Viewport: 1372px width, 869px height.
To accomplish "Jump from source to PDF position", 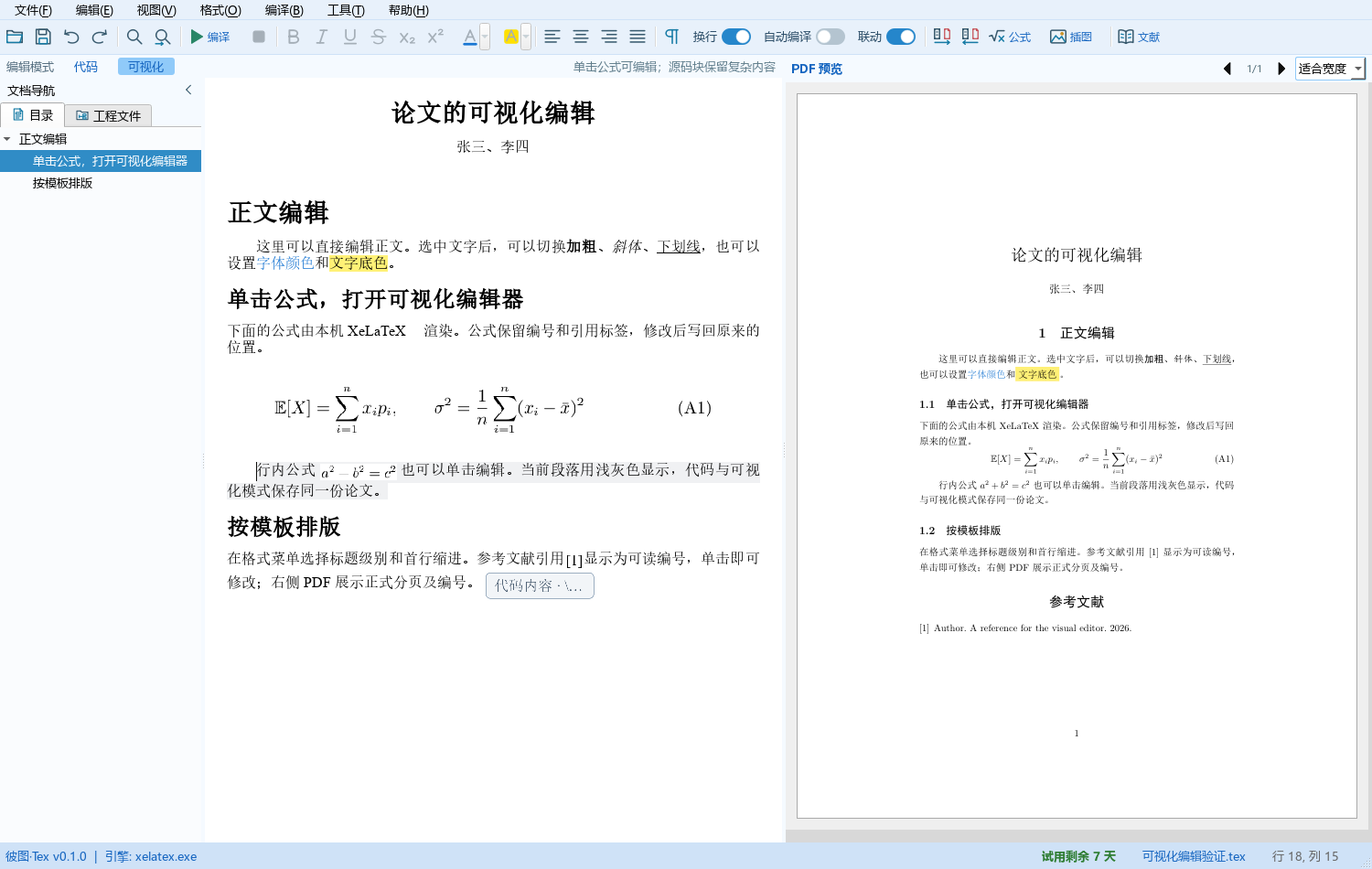I will click(x=942, y=37).
